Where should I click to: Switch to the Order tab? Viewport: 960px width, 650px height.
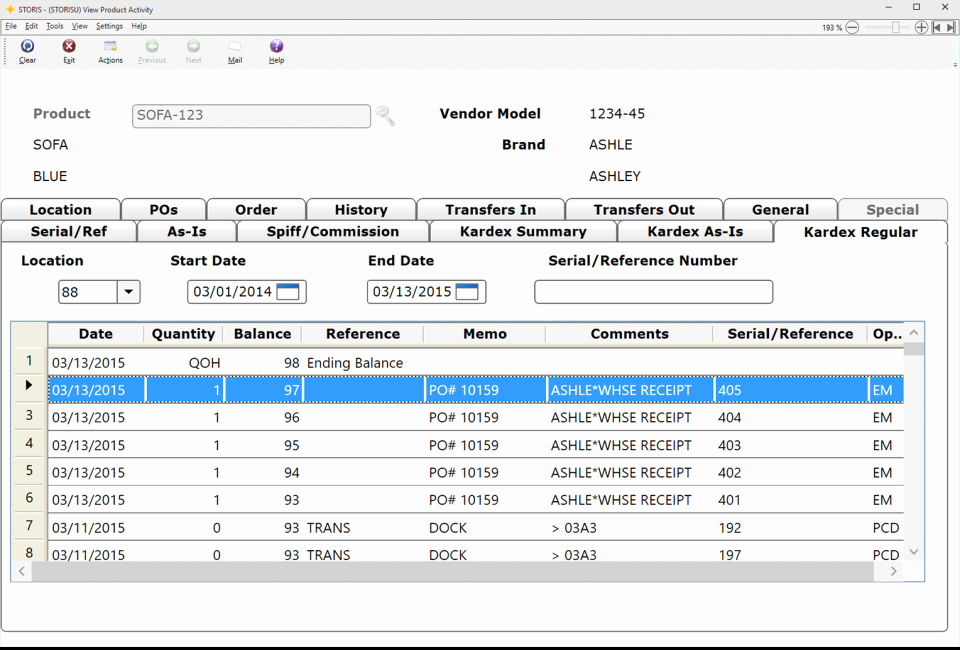coord(256,209)
